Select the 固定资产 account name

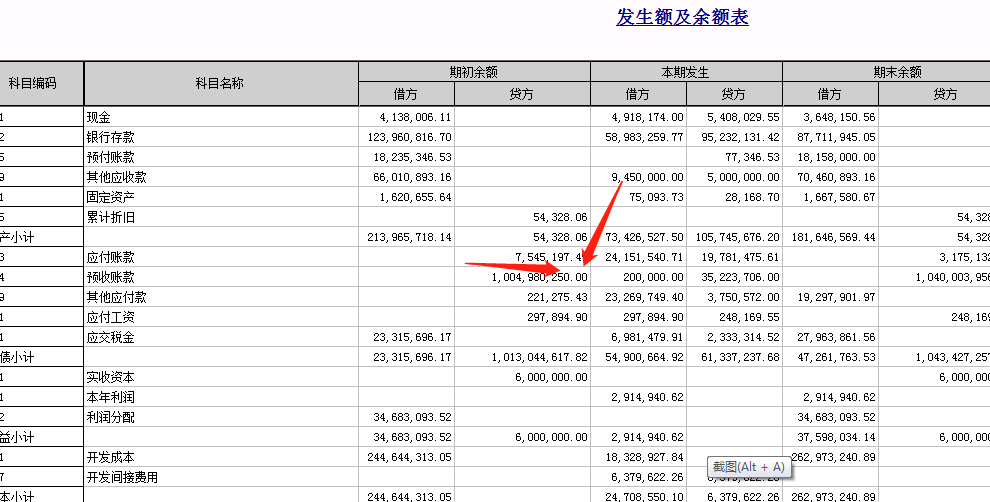(x=110, y=197)
